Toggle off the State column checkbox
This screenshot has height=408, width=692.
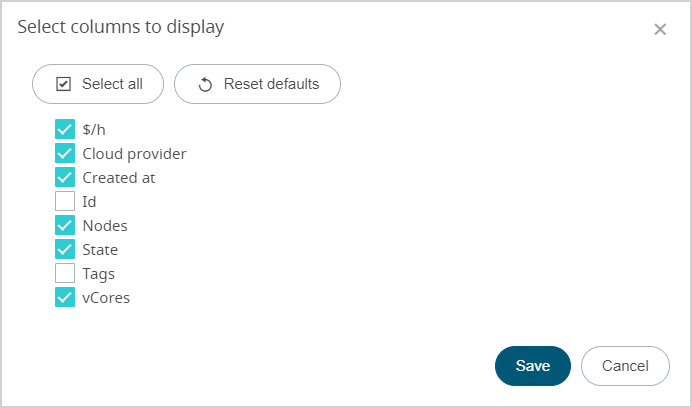tap(65, 249)
